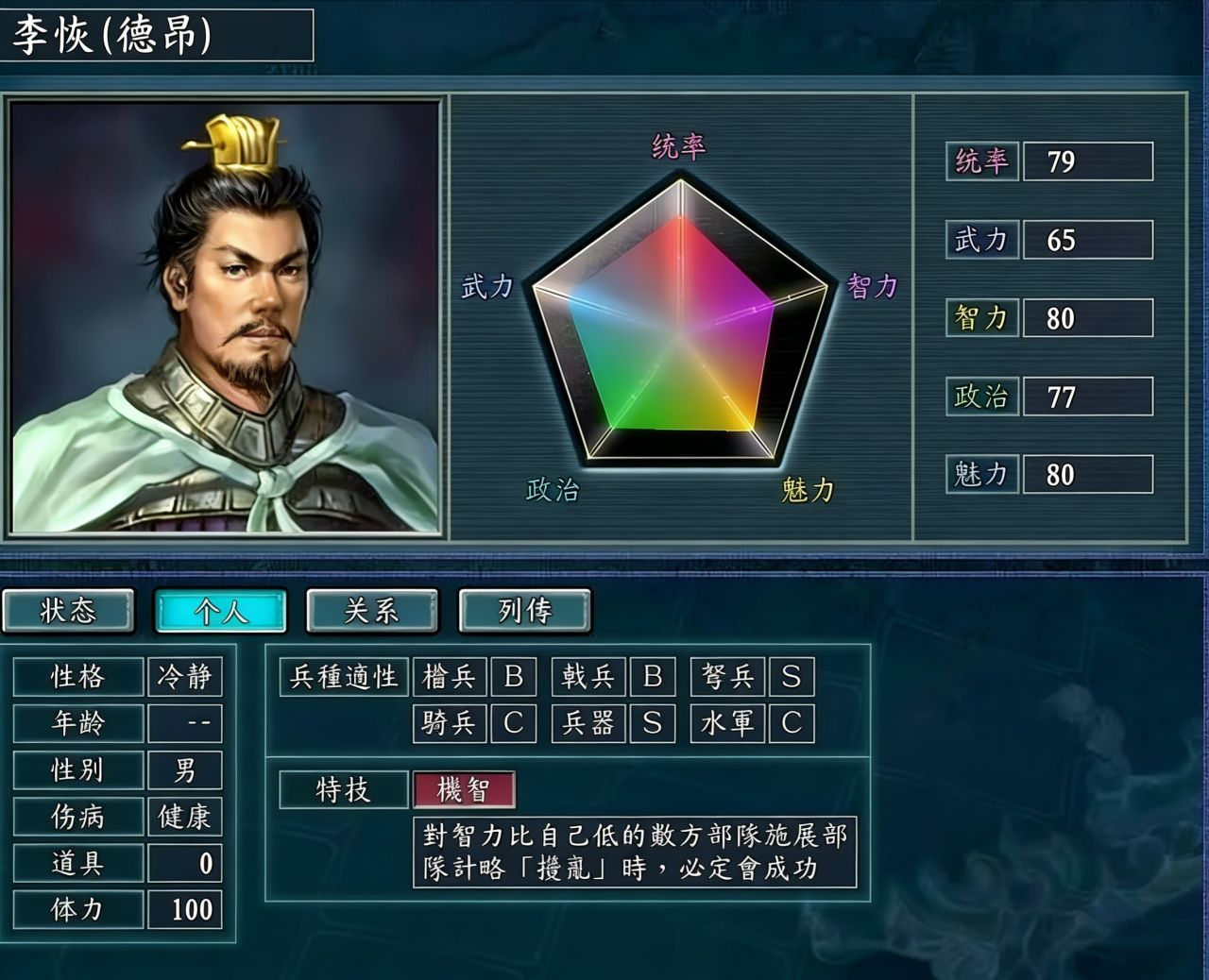
Task: Select the 统率 stat value 79
Action: pyautogui.click(x=1087, y=161)
